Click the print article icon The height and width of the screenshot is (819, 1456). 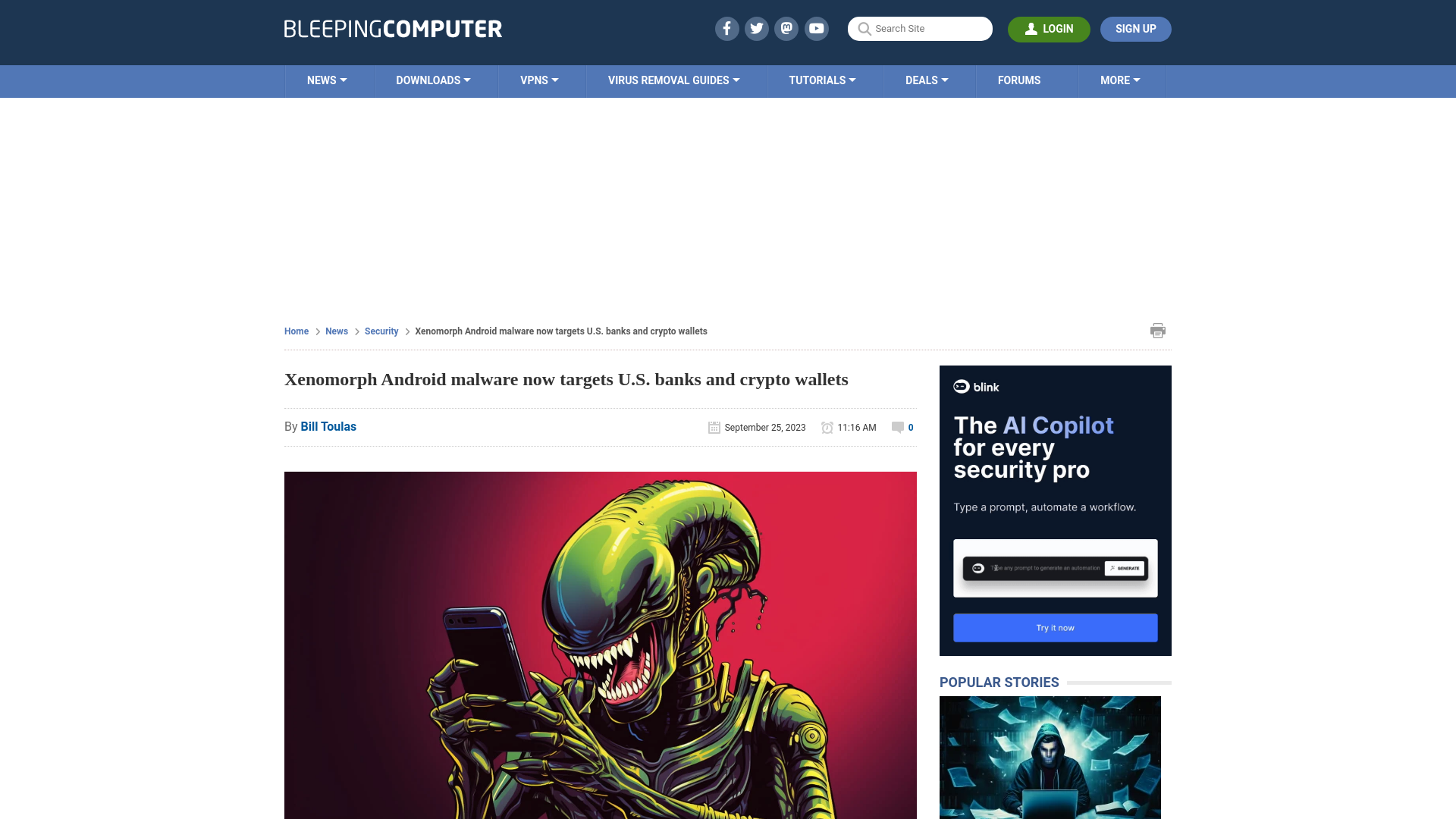click(1158, 330)
